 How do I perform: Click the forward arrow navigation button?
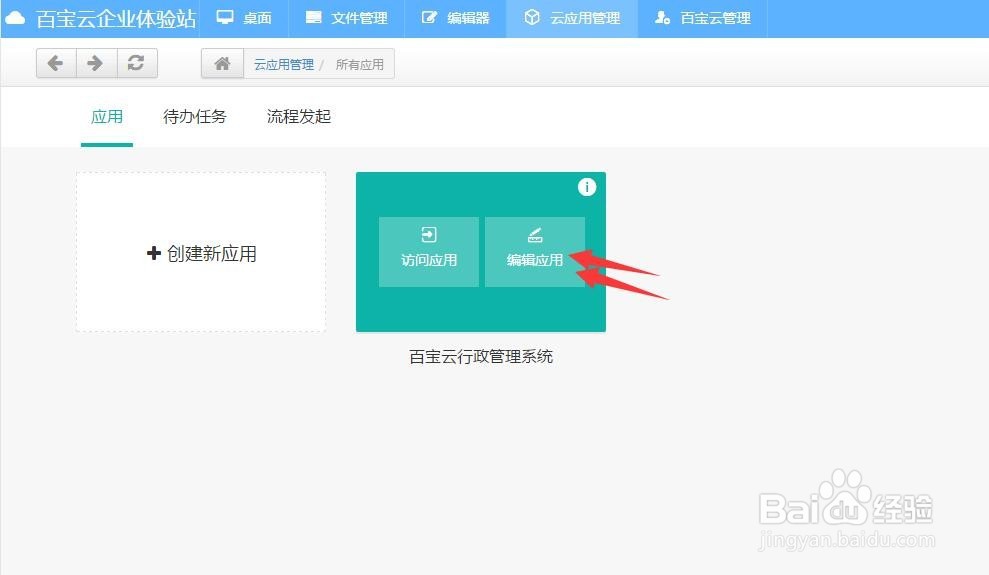96,63
